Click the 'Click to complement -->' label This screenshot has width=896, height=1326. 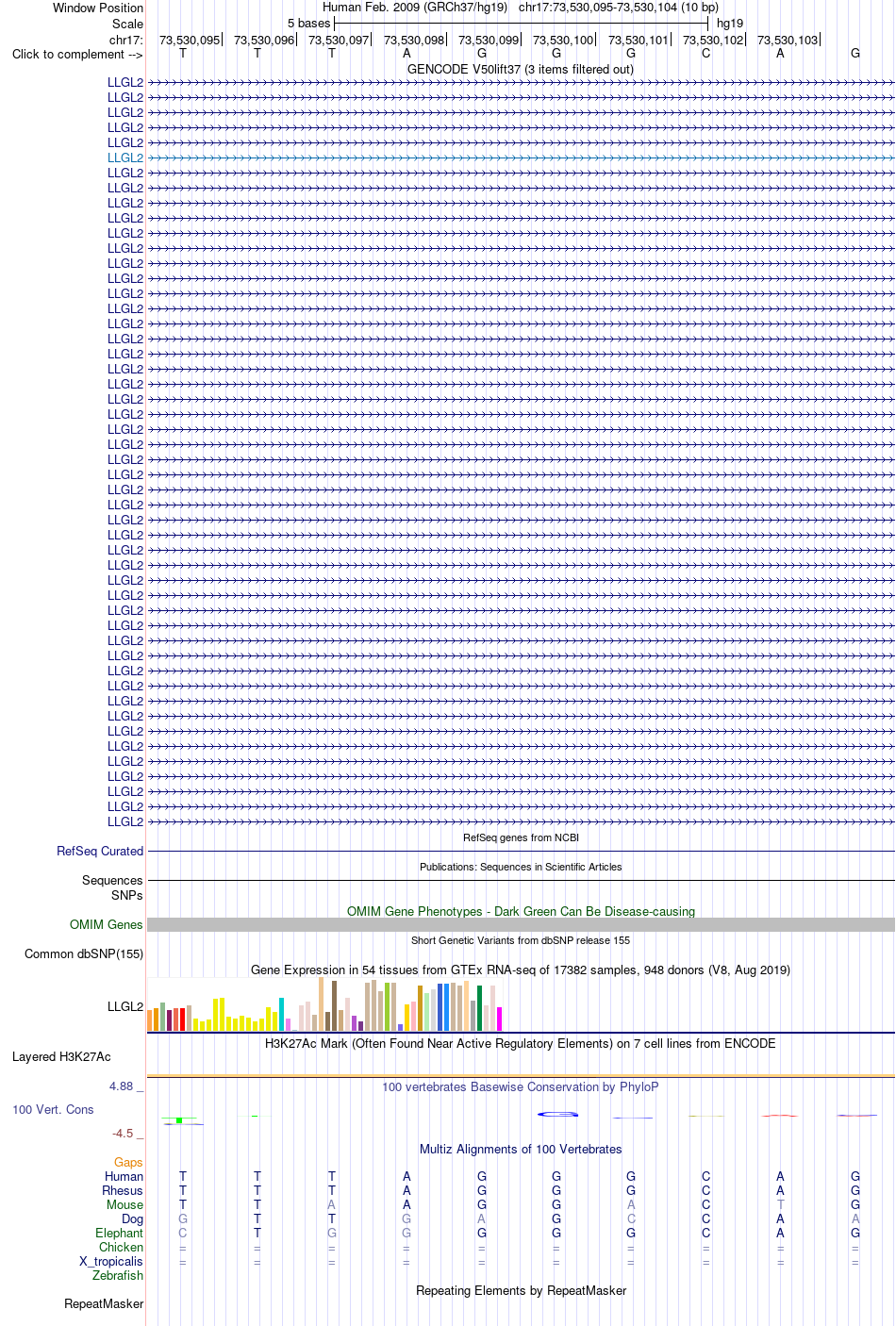[77, 54]
